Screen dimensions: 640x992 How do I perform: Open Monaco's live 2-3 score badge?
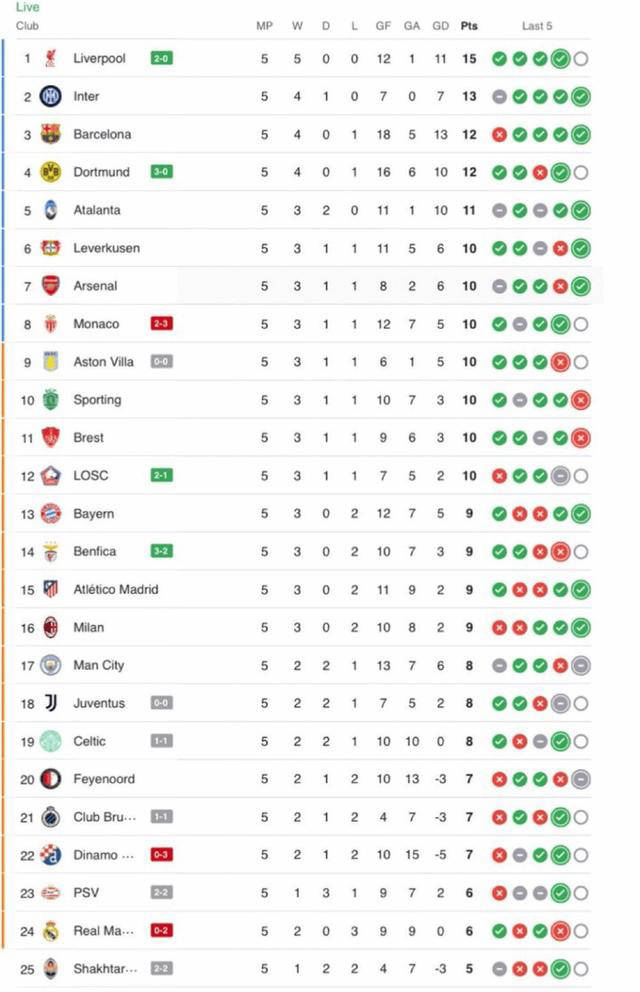pyautogui.click(x=161, y=324)
